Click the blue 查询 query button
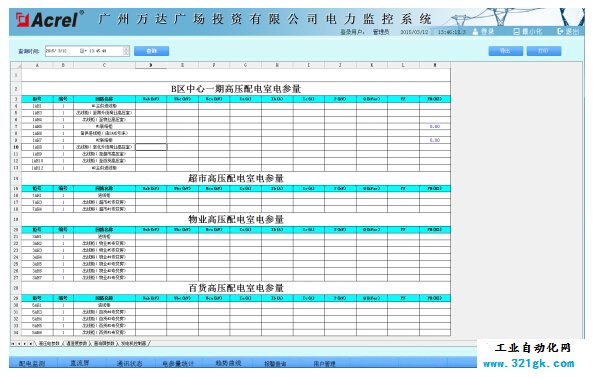 click(x=152, y=51)
